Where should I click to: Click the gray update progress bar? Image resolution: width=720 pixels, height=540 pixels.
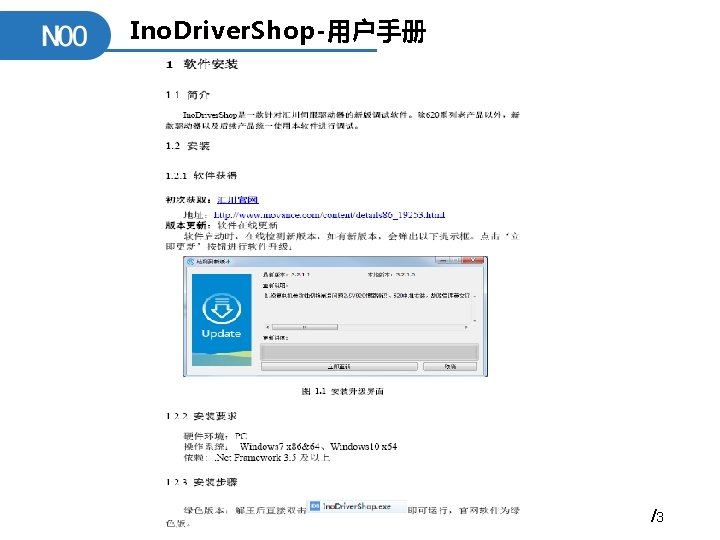tap(370, 352)
